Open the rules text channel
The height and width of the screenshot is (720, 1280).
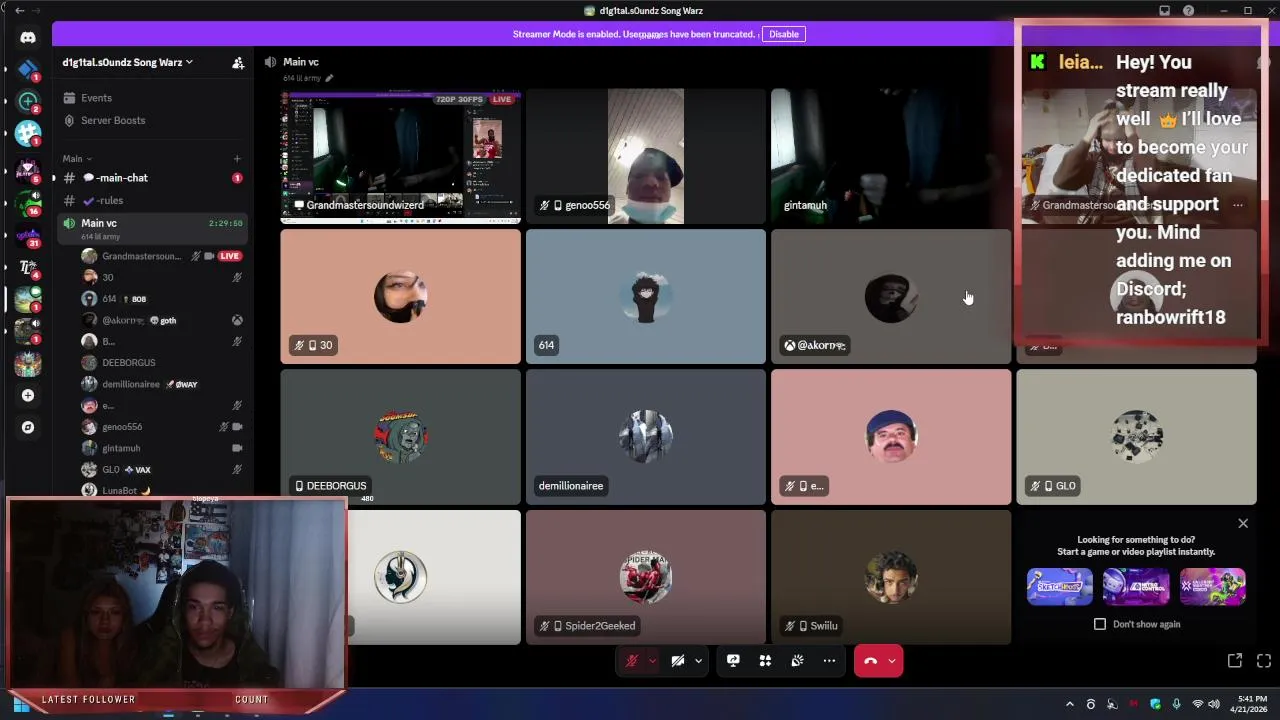[x=153, y=200]
